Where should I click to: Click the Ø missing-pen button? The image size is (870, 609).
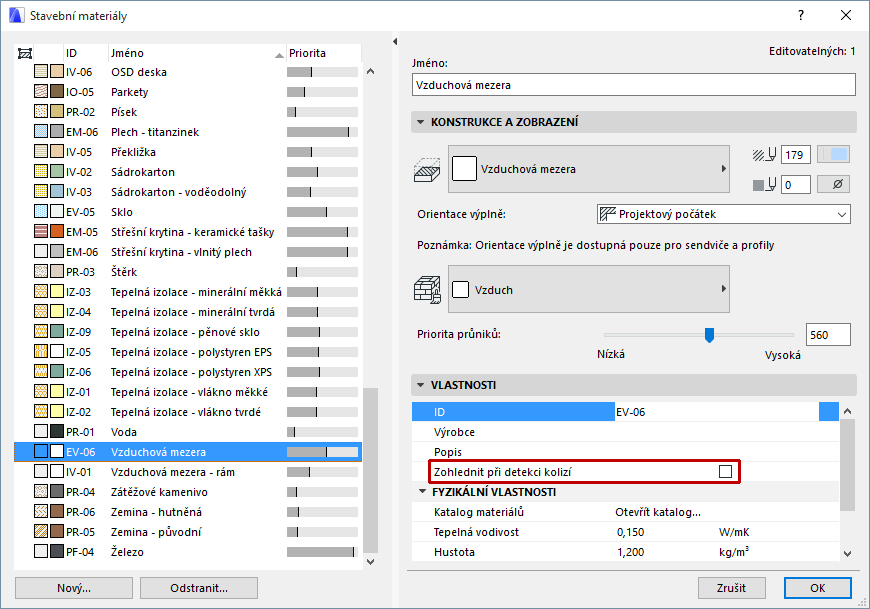835,183
